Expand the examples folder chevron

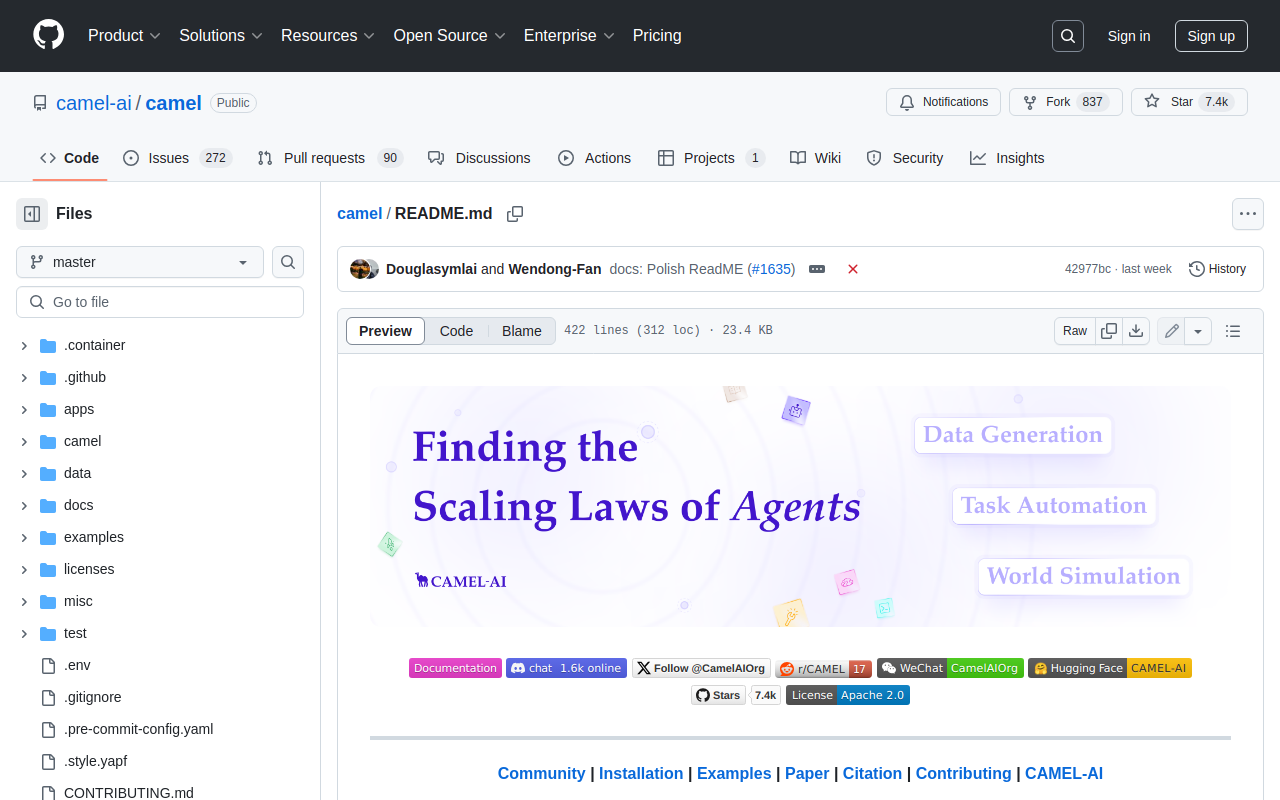24,537
